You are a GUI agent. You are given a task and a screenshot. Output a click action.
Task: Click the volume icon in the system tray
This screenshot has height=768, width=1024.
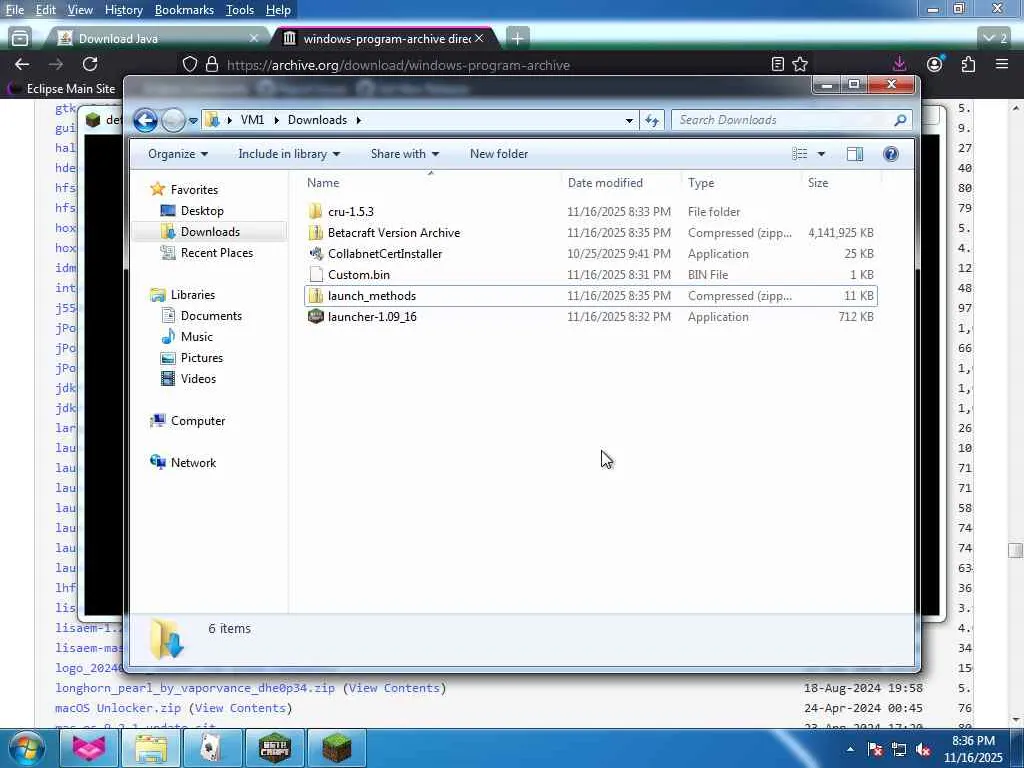923,750
